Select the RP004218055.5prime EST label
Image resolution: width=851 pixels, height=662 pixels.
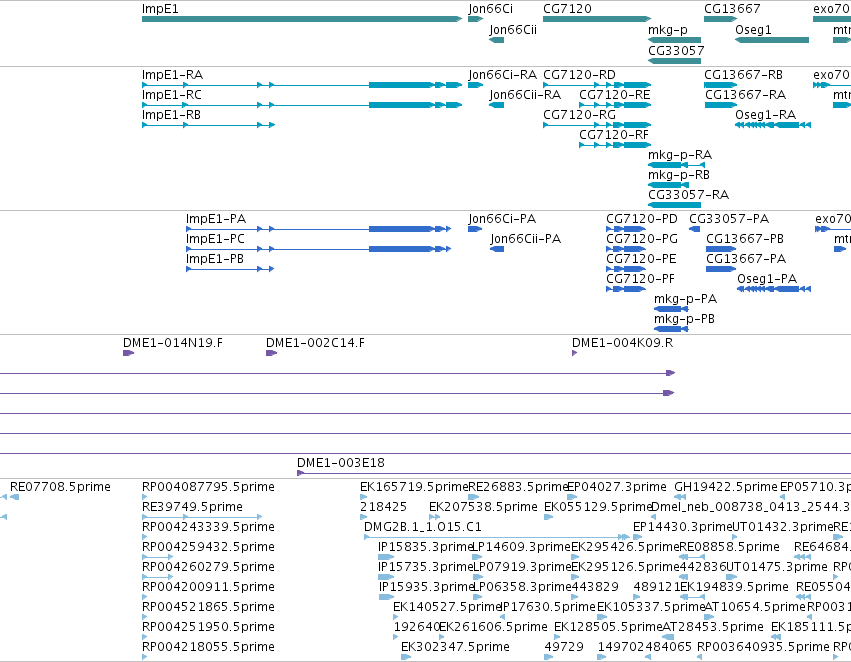208,647
